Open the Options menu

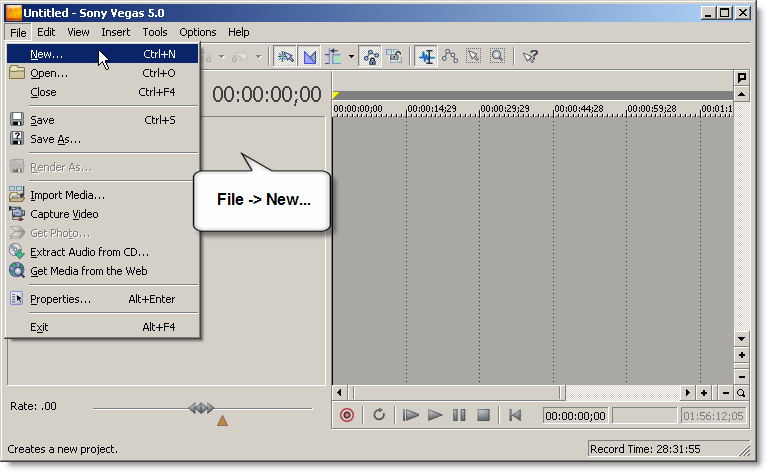198,32
